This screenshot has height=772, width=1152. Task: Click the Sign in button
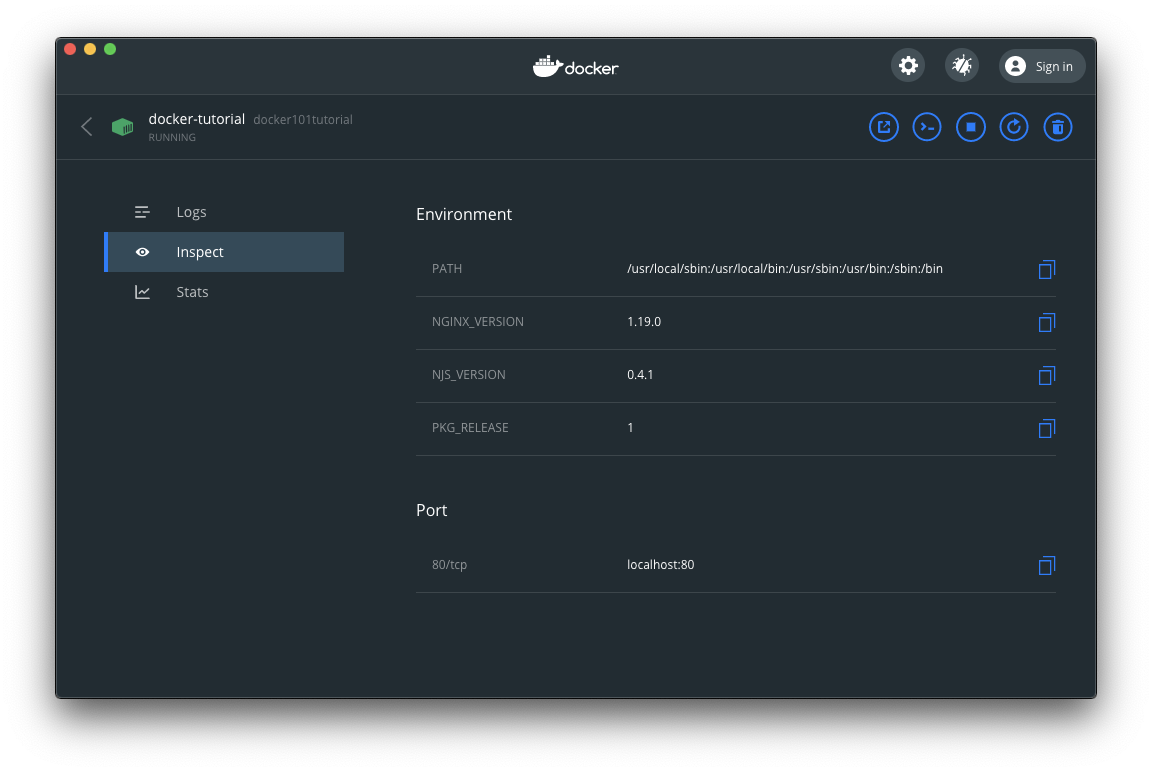coord(1042,66)
